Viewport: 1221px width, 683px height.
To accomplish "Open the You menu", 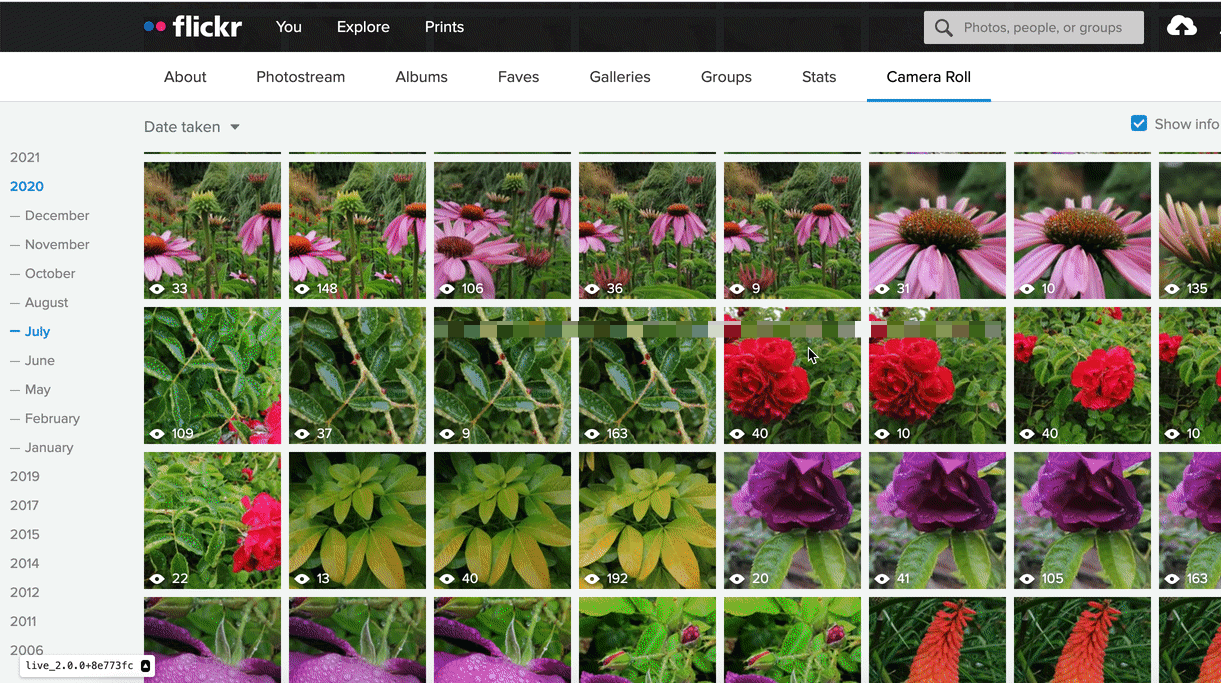I will pos(289,27).
